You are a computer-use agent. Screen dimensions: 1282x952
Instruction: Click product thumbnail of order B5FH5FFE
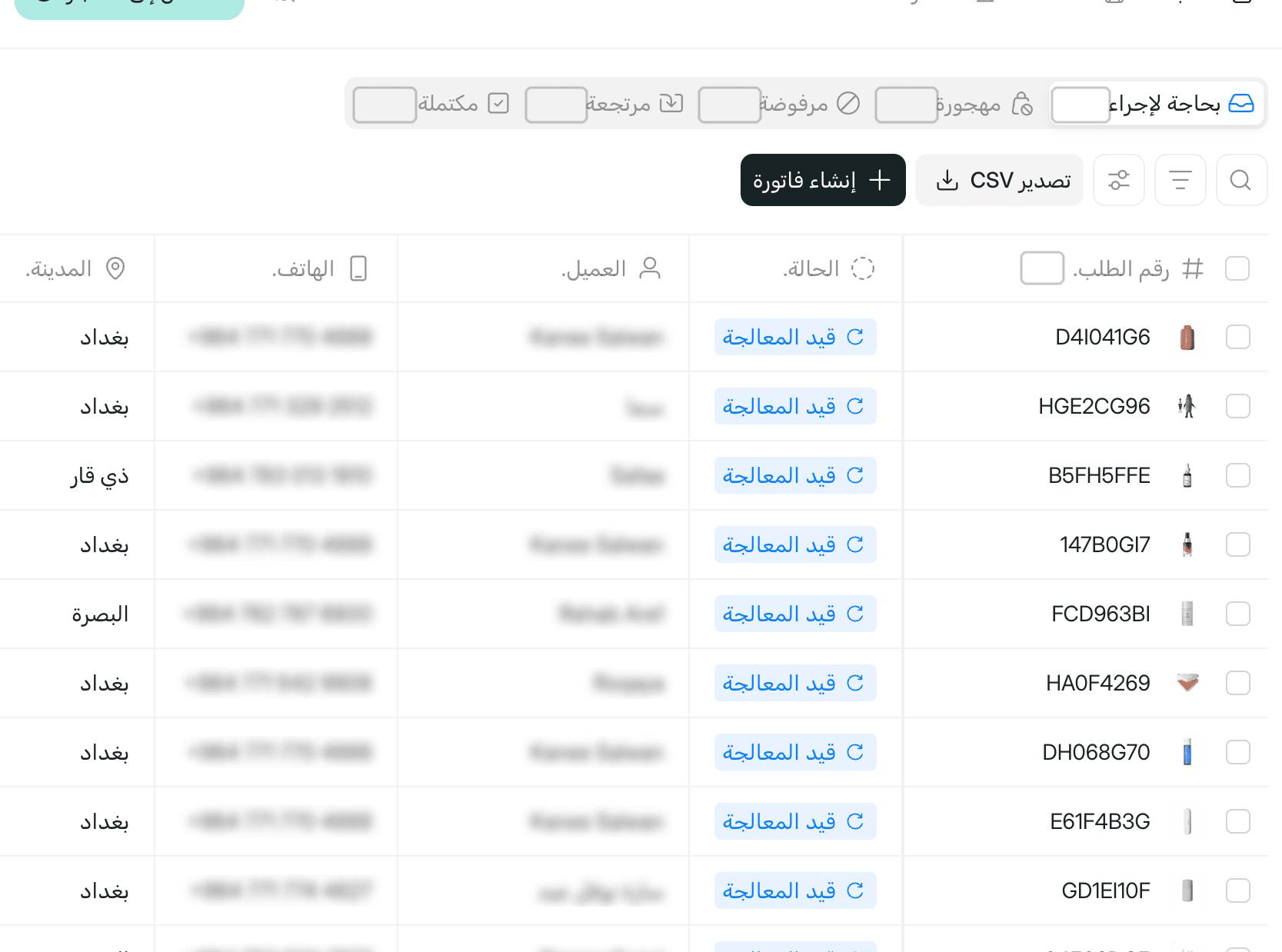click(x=1187, y=475)
